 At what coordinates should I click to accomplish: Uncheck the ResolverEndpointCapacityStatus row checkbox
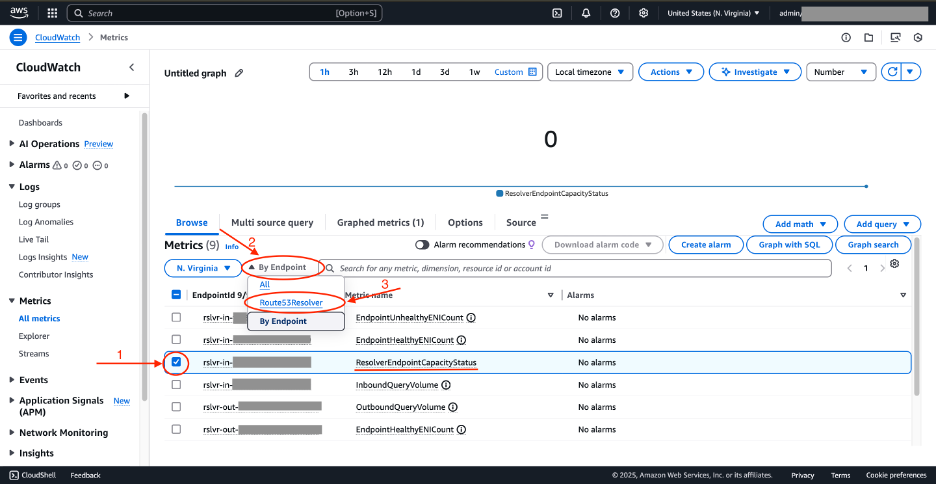[x=176, y=362]
